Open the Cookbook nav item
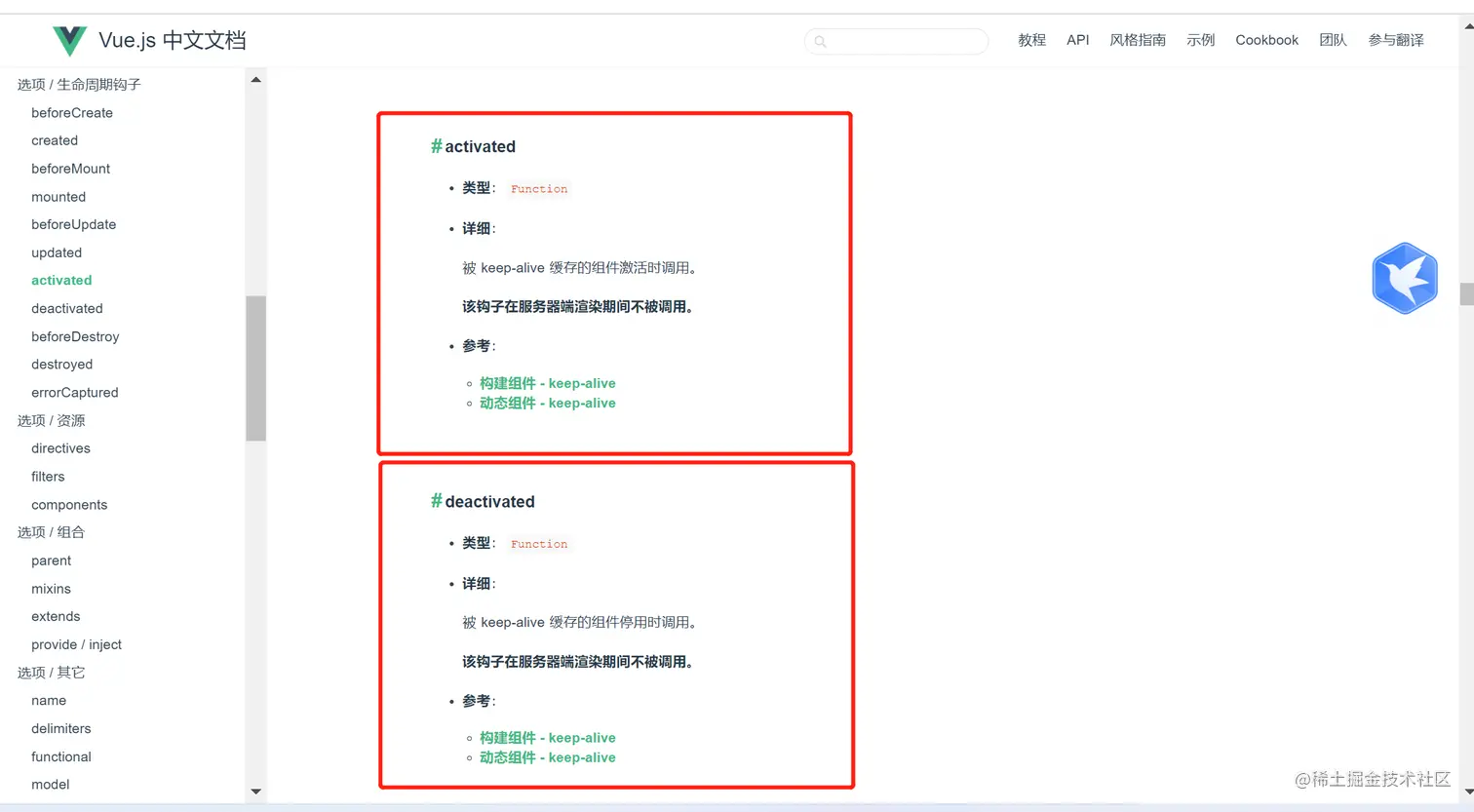Viewport: 1474px width, 812px height. pos(1266,40)
